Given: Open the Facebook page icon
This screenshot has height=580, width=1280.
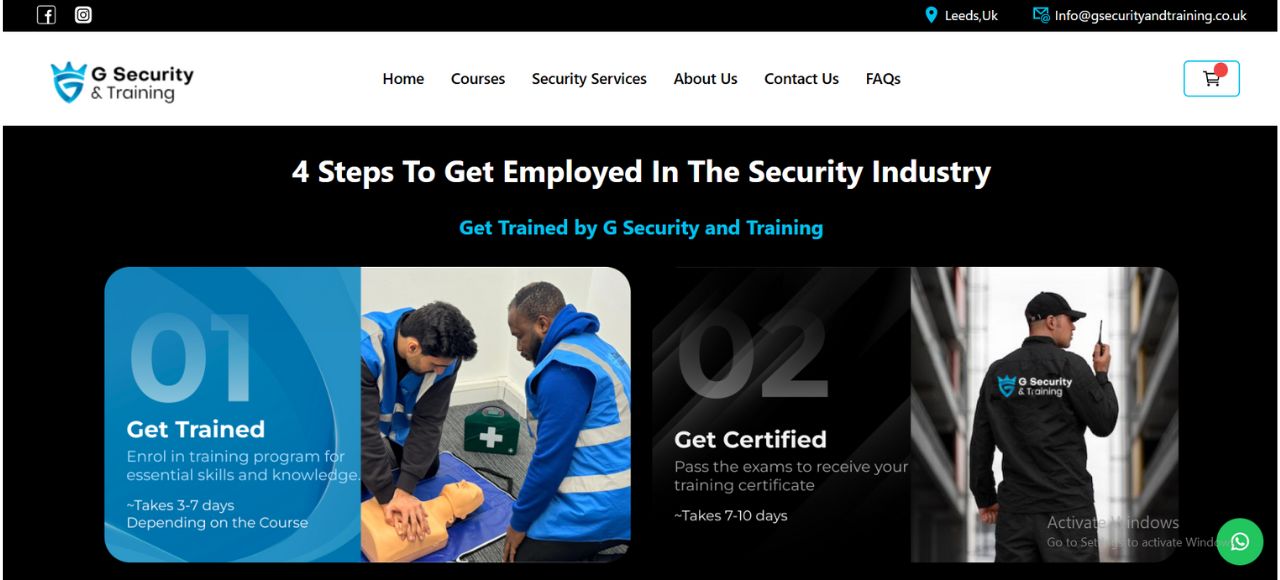Looking at the screenshot, I should pos(46,15).
